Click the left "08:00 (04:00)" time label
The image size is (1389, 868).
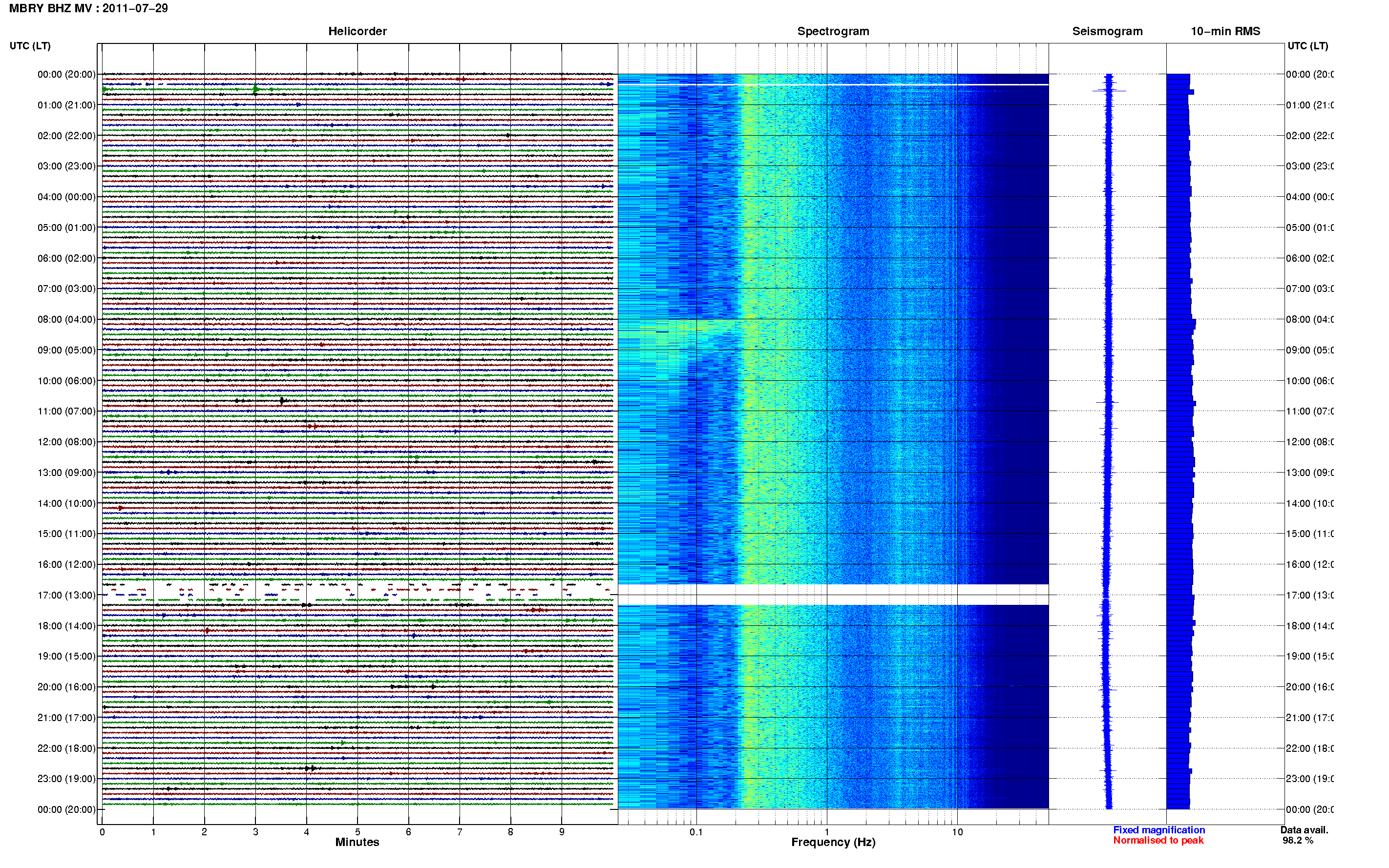[x=66, y=319]
